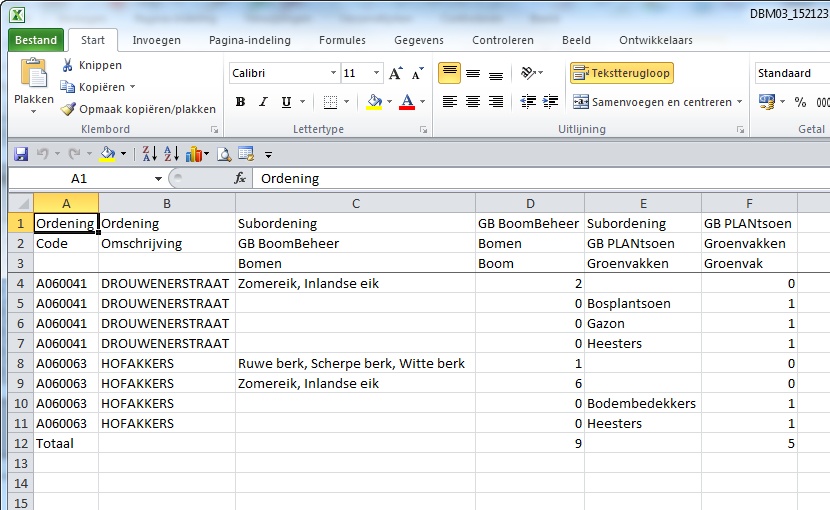Decrease the cell indent

coord(528,102)
